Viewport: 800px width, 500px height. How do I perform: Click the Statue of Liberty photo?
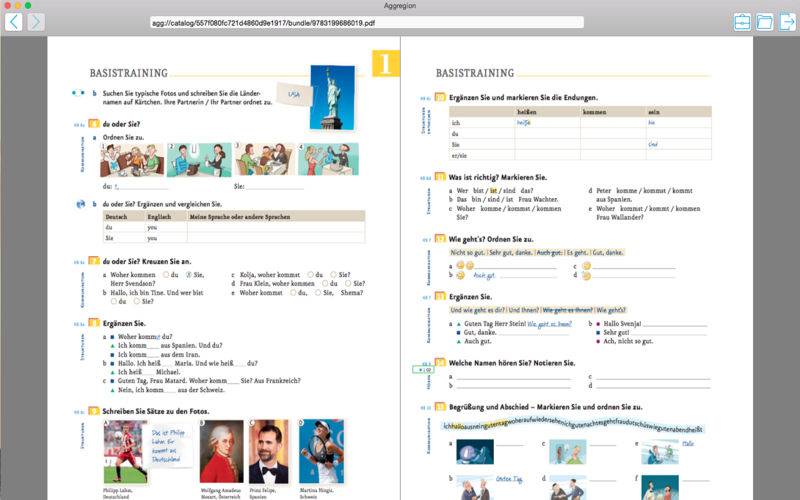click(332, 97)
